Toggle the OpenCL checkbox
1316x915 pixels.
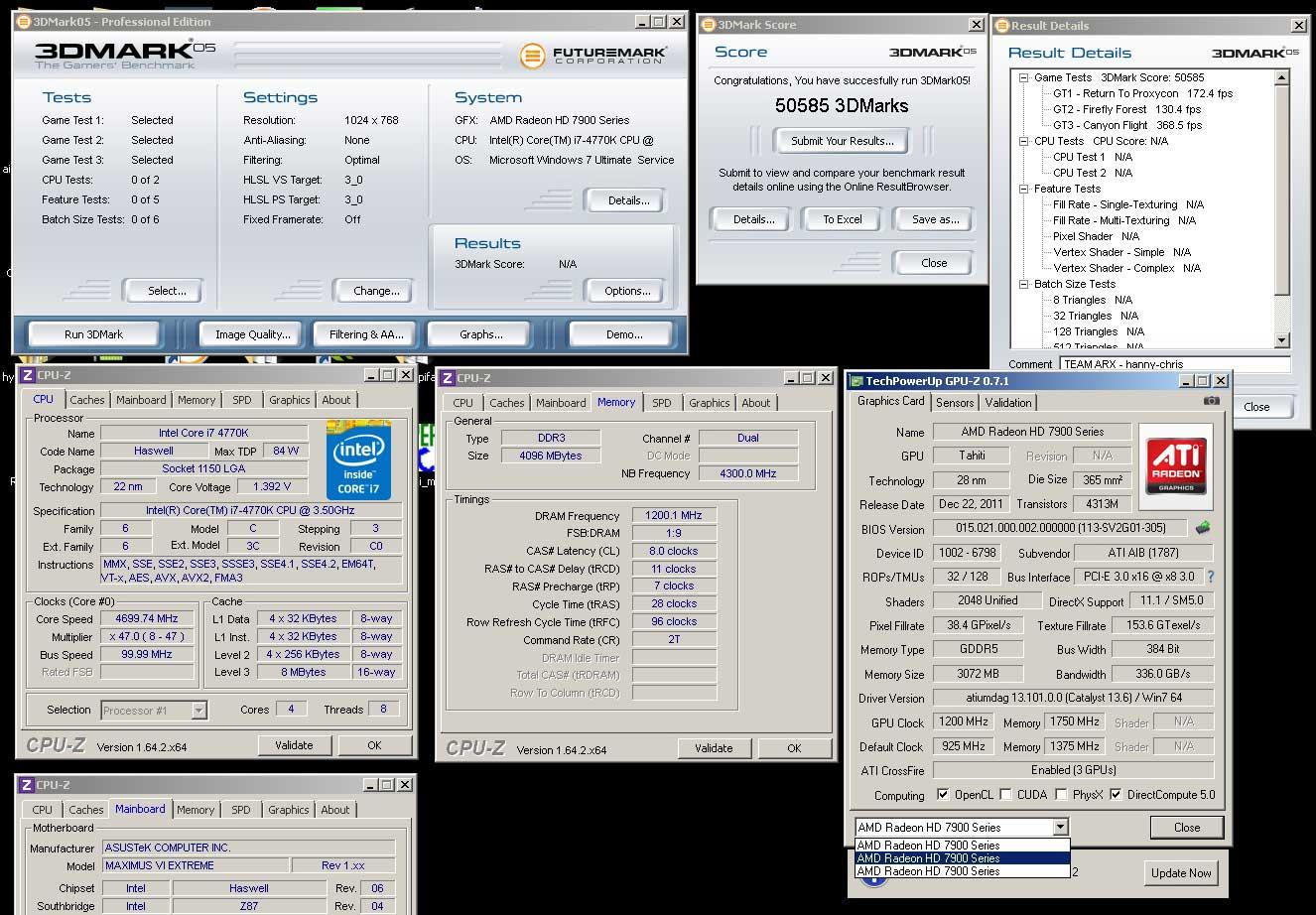click(x=943, y=794)
